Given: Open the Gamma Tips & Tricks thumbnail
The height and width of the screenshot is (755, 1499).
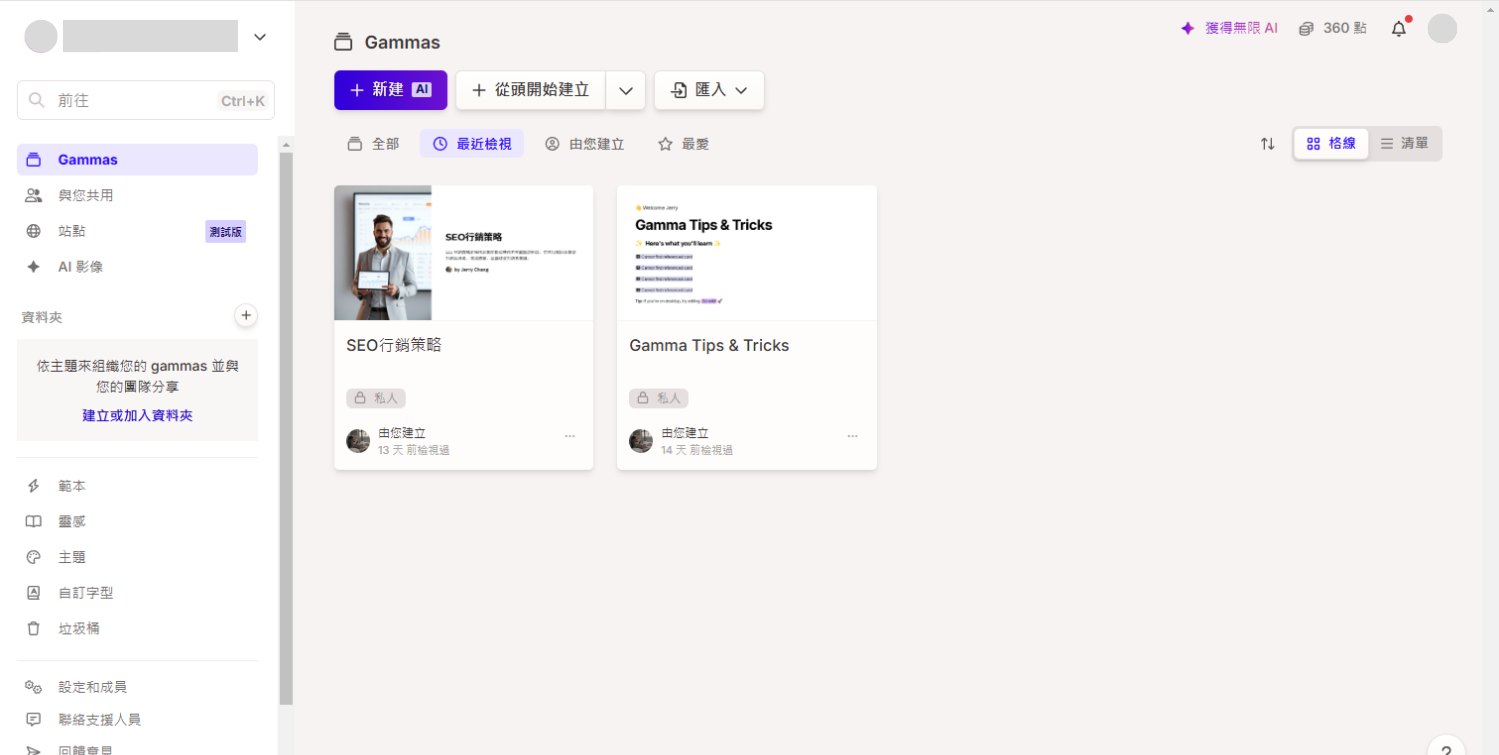Looking at the screenshot, I should pyautogui.click(x=747, y=253).
